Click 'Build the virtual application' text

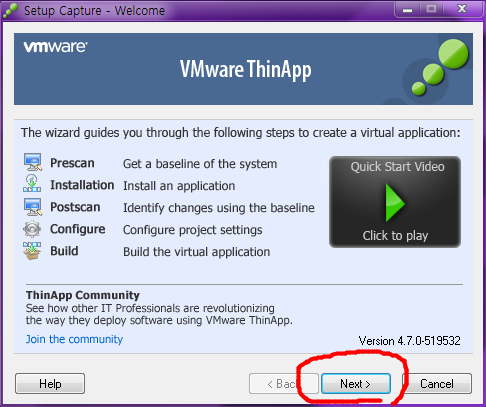(x=197, y=252)
